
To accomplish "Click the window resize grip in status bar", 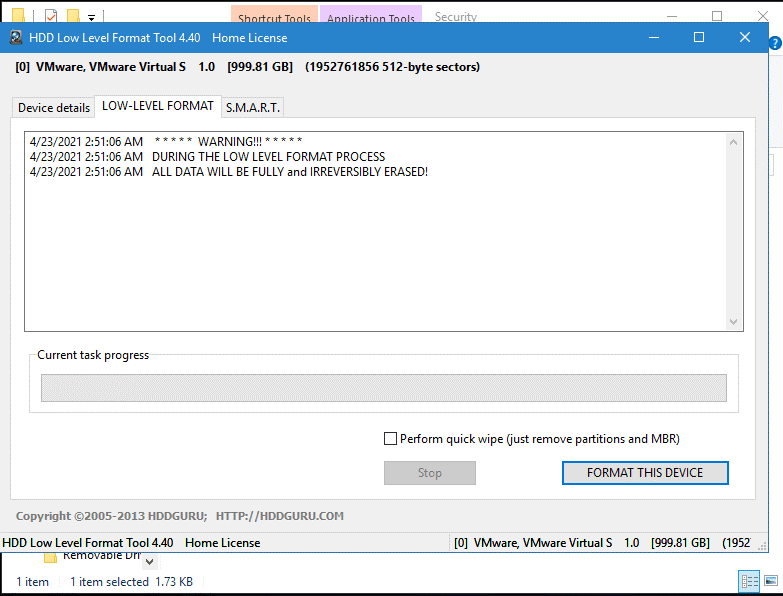I will [x=762, y=547].
